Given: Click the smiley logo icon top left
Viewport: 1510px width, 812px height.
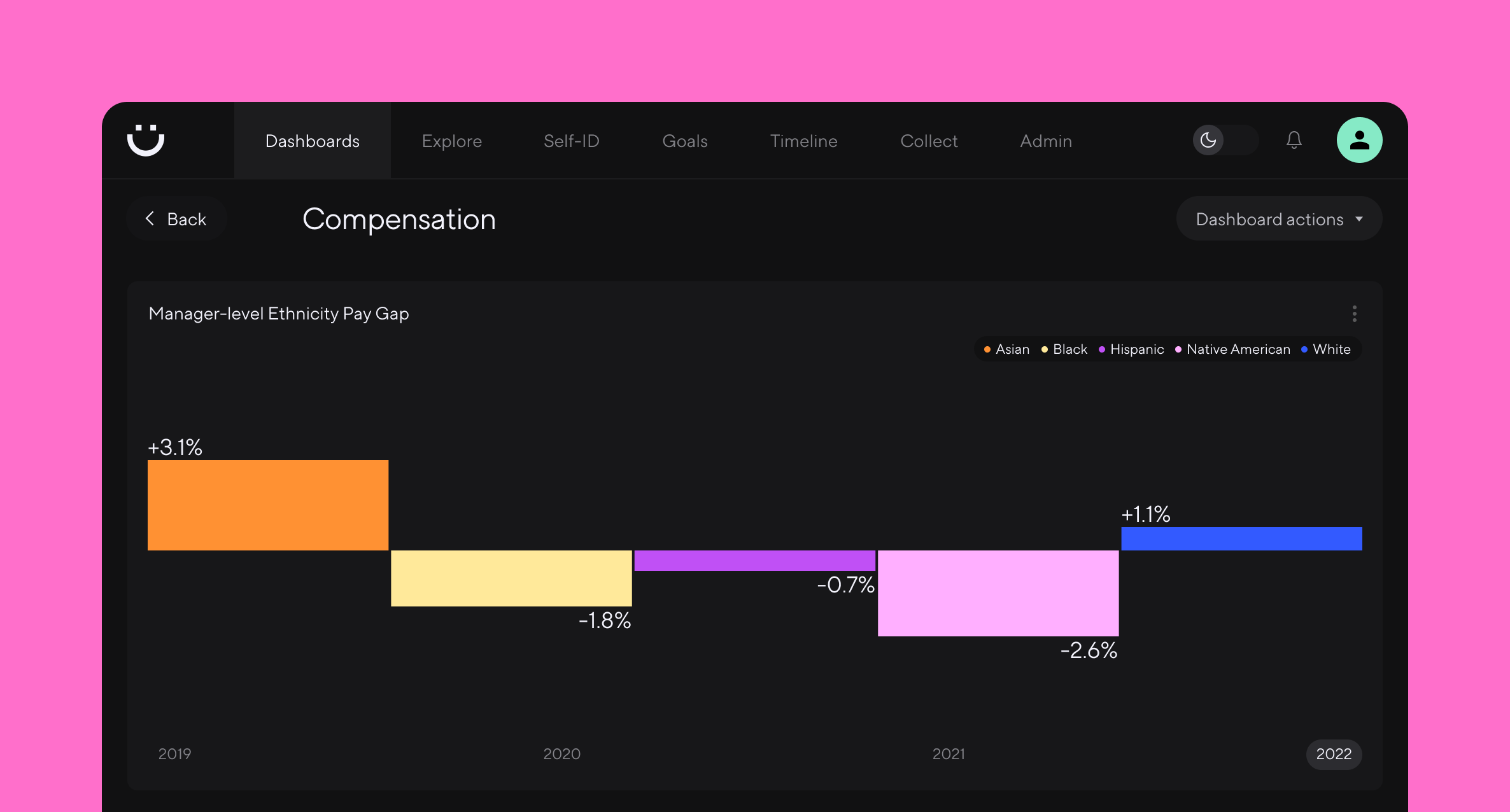Looking at the screenshot, I should coord(148,140).
